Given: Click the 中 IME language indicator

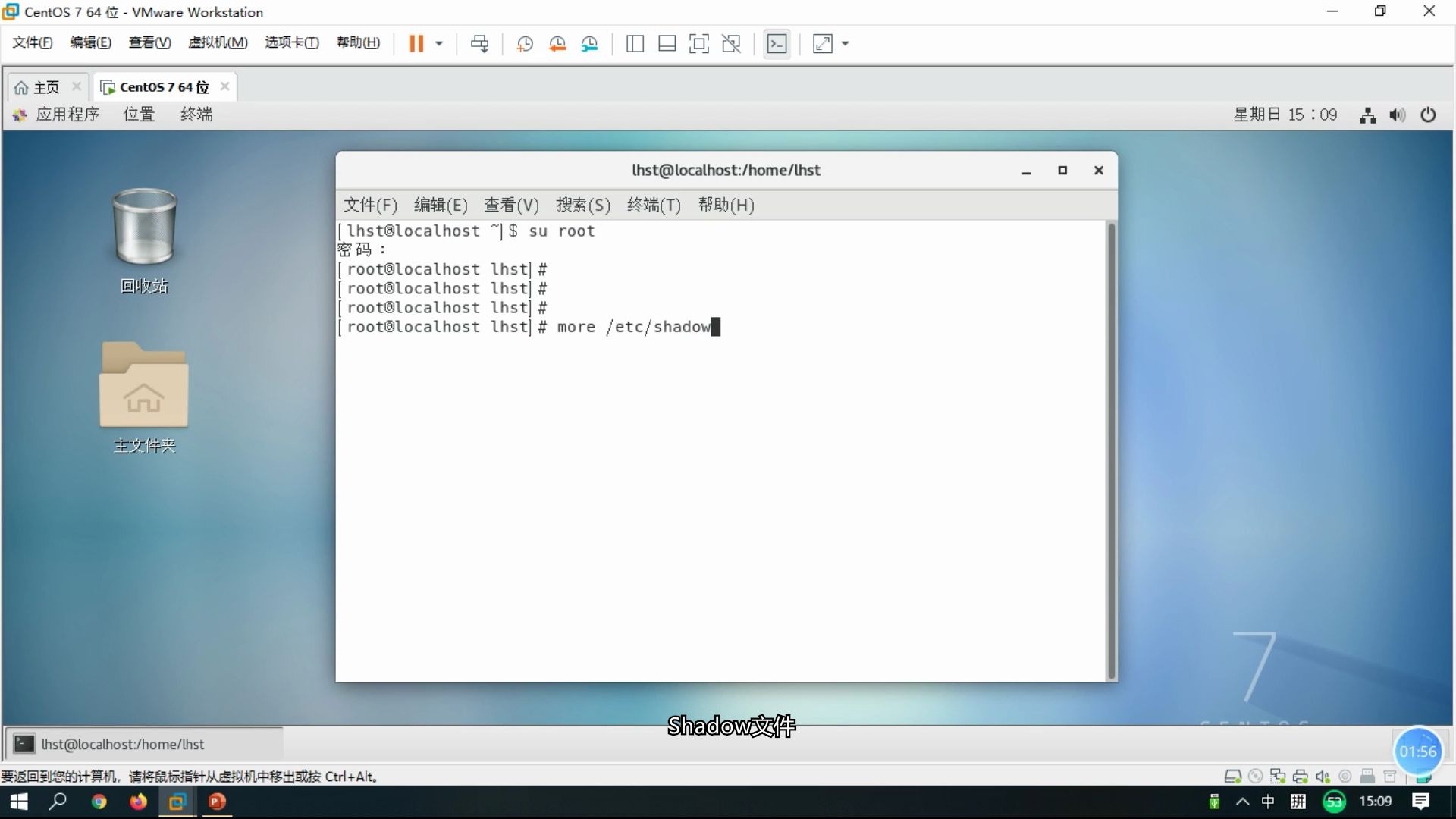Looking at the screenshot, I should 1268,802.
